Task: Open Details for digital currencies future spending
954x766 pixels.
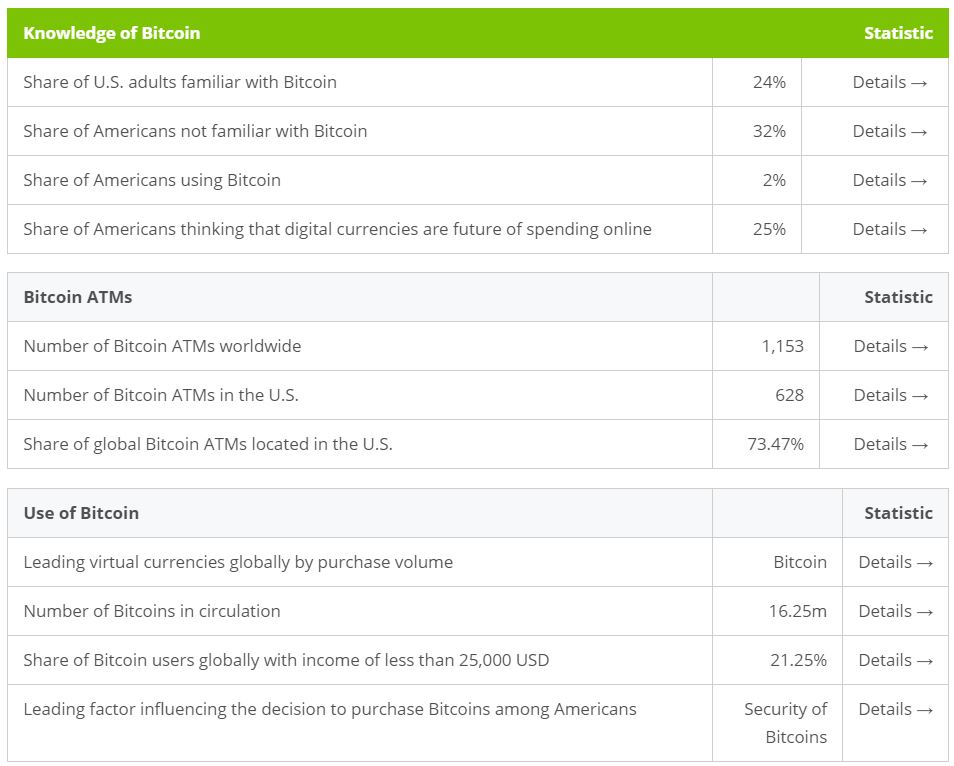Action: point(889,229)
